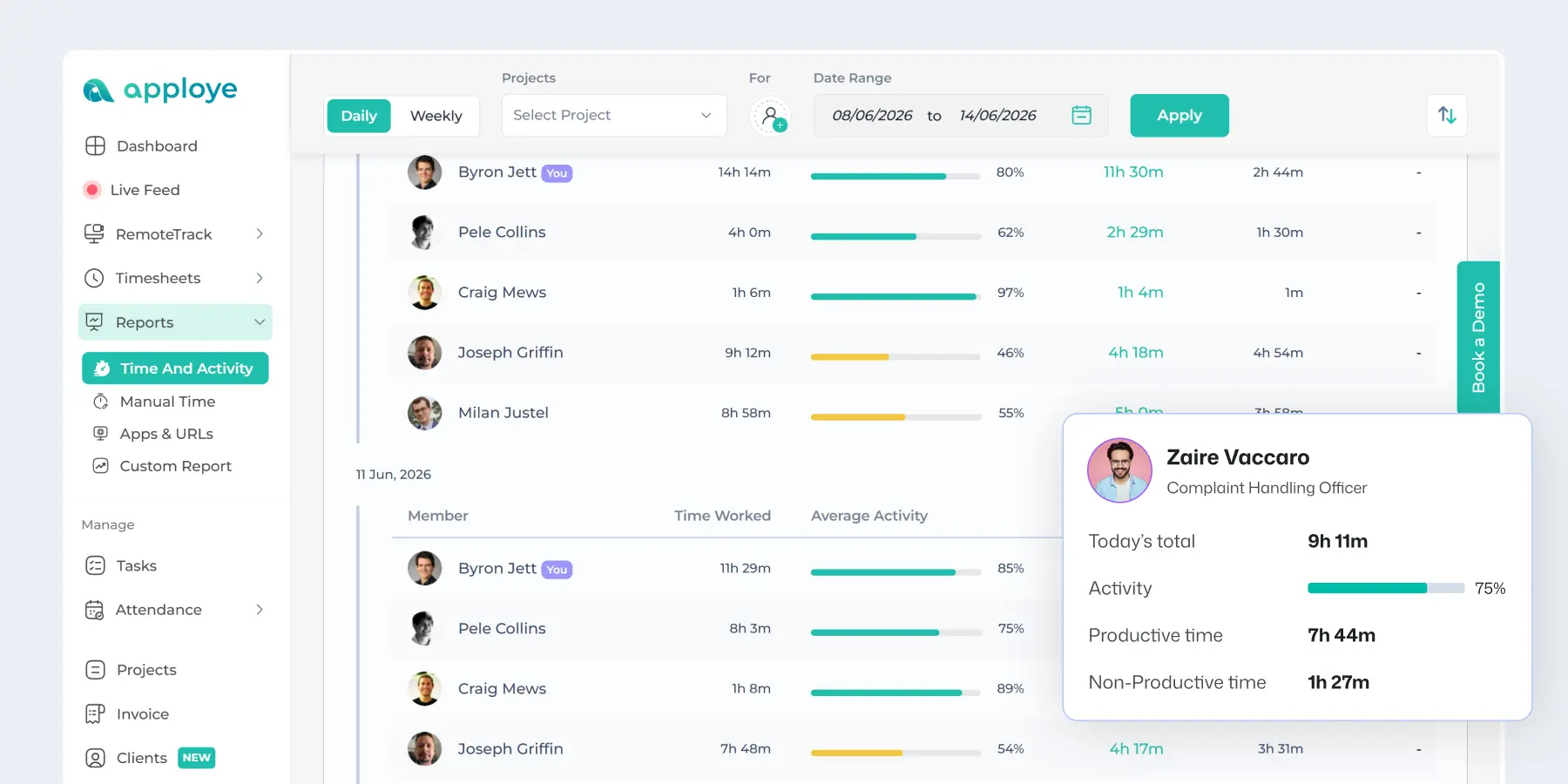Click Zaire Vaccaro's 75% activity bar

[x=1386, y=588]
